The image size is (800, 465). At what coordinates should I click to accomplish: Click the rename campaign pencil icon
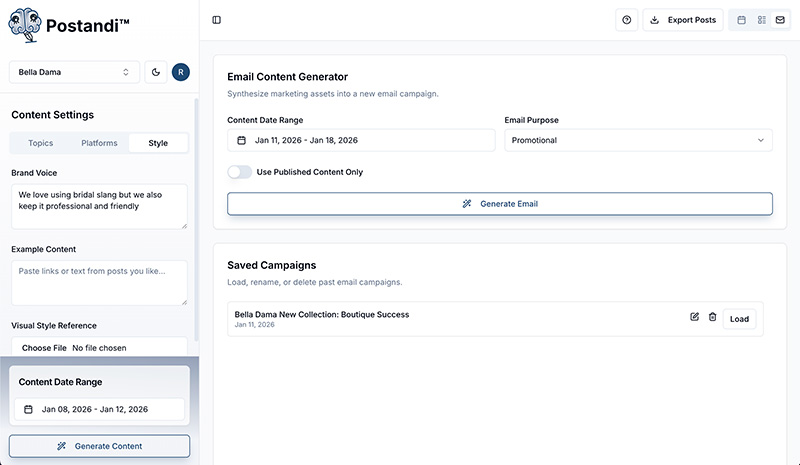tap(695, 318)
